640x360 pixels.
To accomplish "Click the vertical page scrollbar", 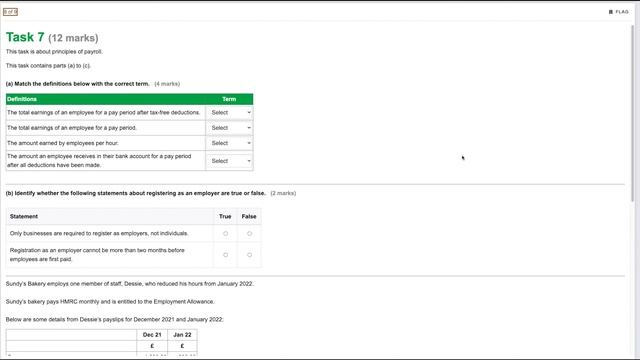I will coord(633,112).
